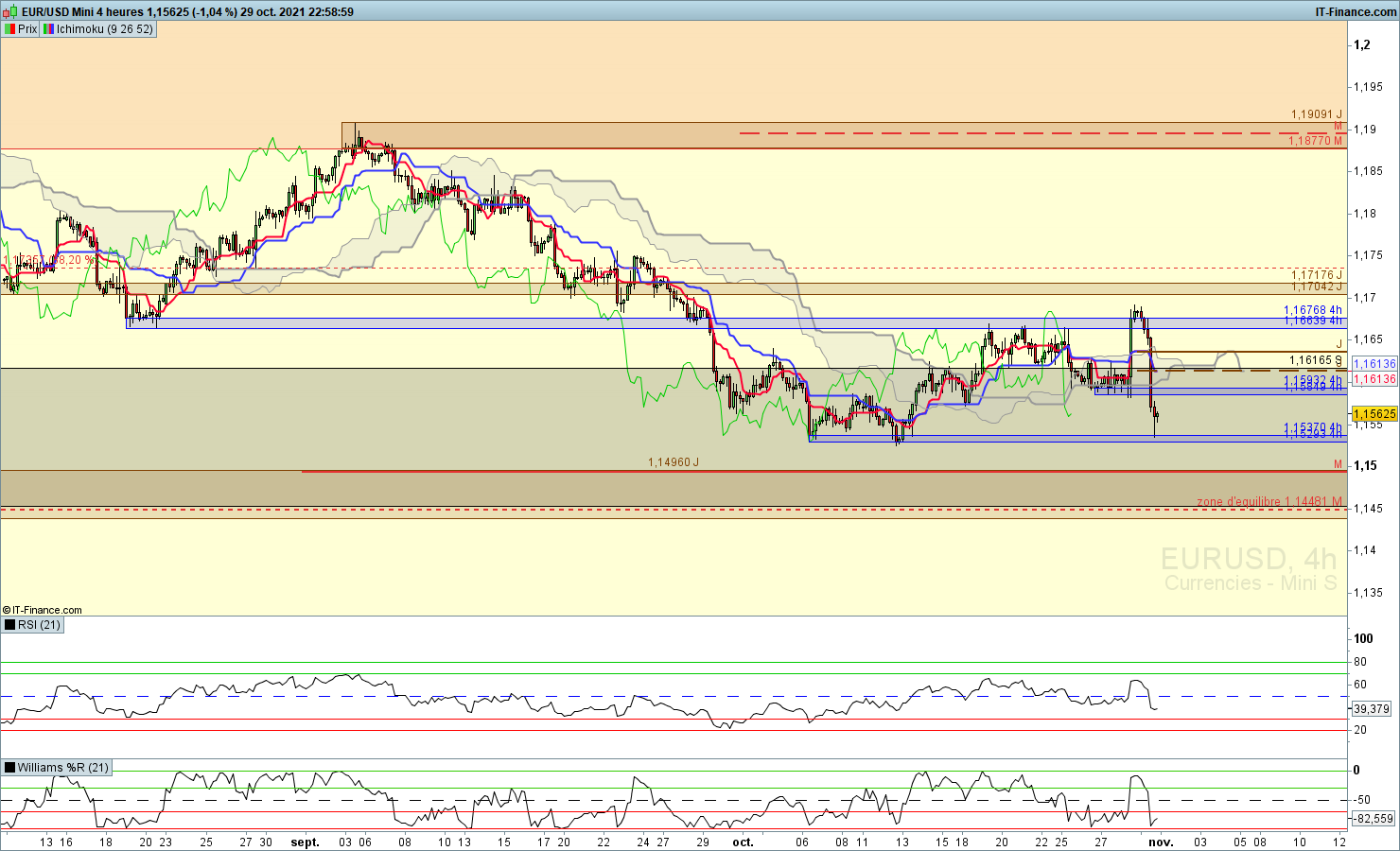This screenshot has height=851, width=1400.
Task: Open the Ichimoku (9 26 52) indicator label
Action: point(104,29)
